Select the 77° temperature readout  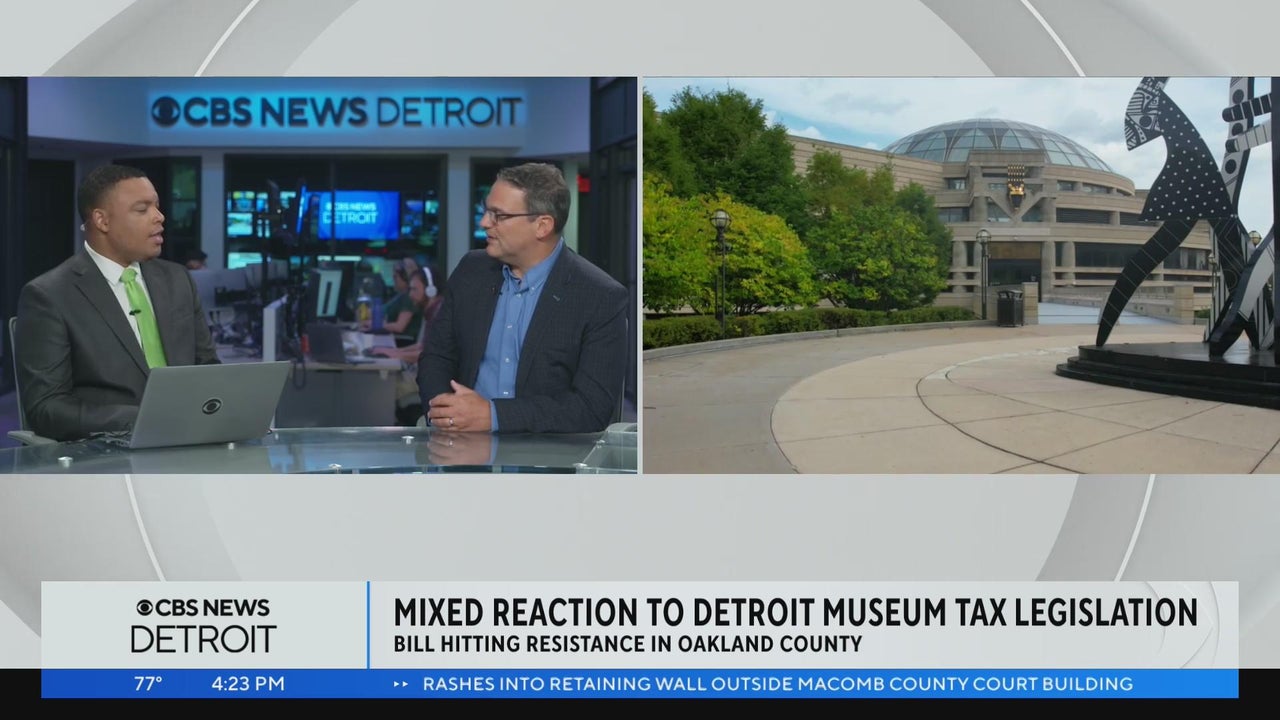click(148, 684)
